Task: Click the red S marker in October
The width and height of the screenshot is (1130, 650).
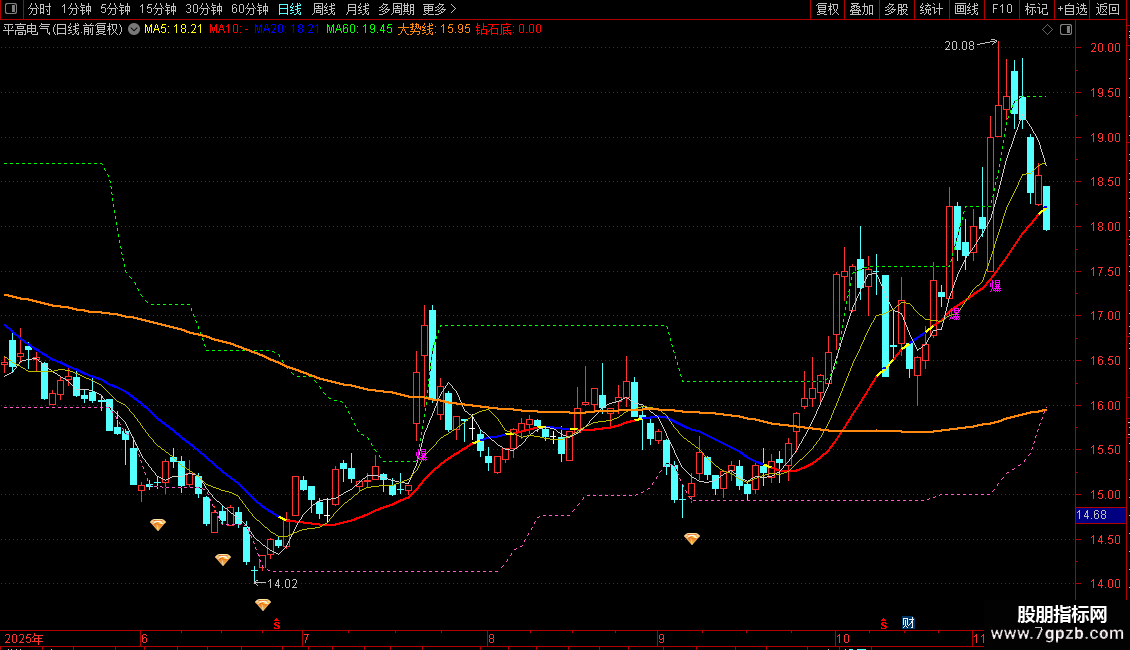Action: (x=884, y=623)
